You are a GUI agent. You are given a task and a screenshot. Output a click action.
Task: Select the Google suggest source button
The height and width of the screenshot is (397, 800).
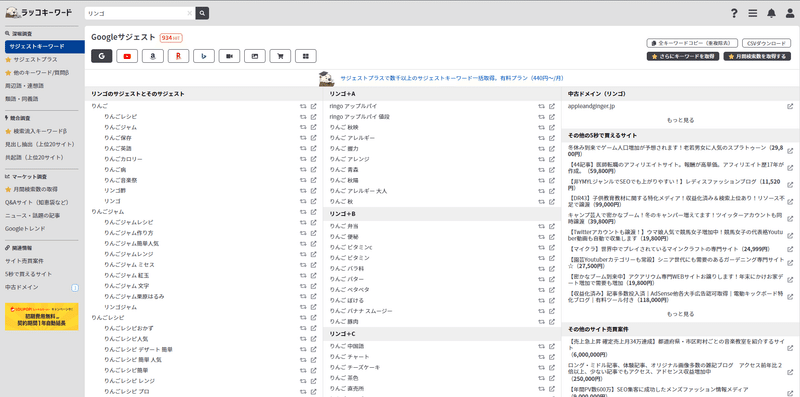(102, 56)
